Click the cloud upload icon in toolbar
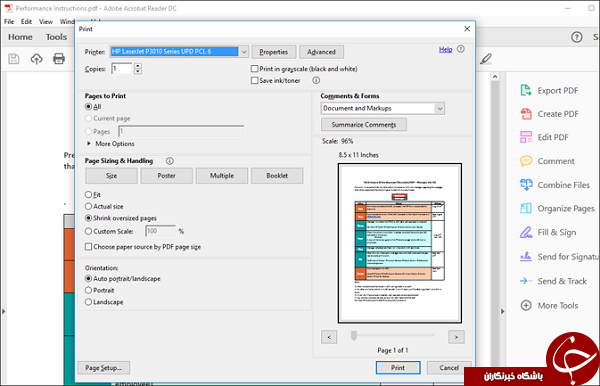 pos(36,59)
